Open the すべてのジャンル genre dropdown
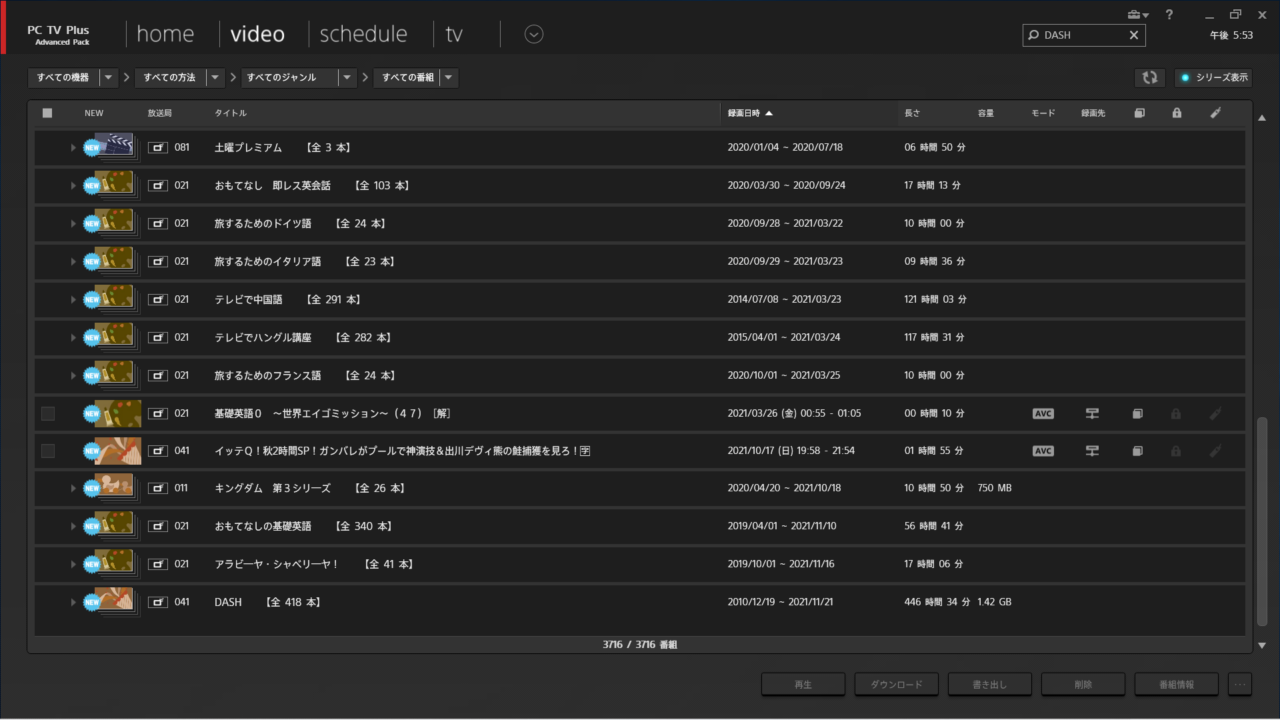Viewport: 1280px width, 720px height. (x=346, y=77)
